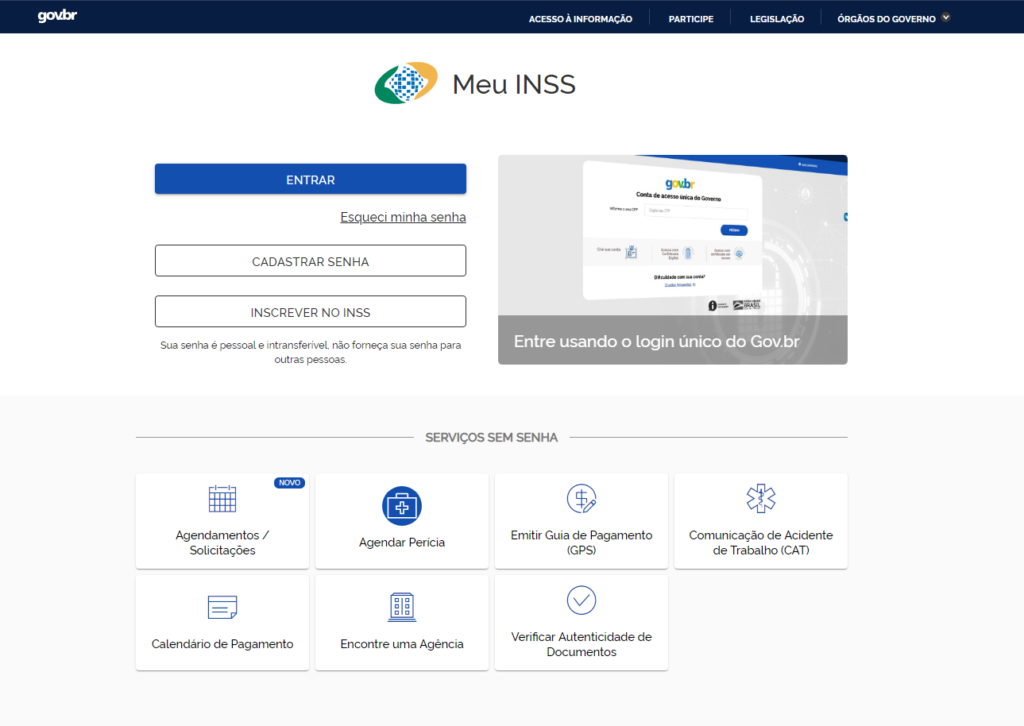The width and height of the screenshot is (1024, 726).
Task: Open Acesso à Informação menu item
Action: (x=581, y=19)
